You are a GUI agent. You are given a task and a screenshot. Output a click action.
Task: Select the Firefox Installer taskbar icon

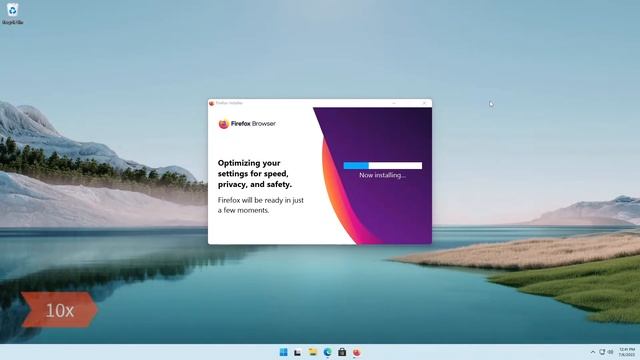[357, 352]
